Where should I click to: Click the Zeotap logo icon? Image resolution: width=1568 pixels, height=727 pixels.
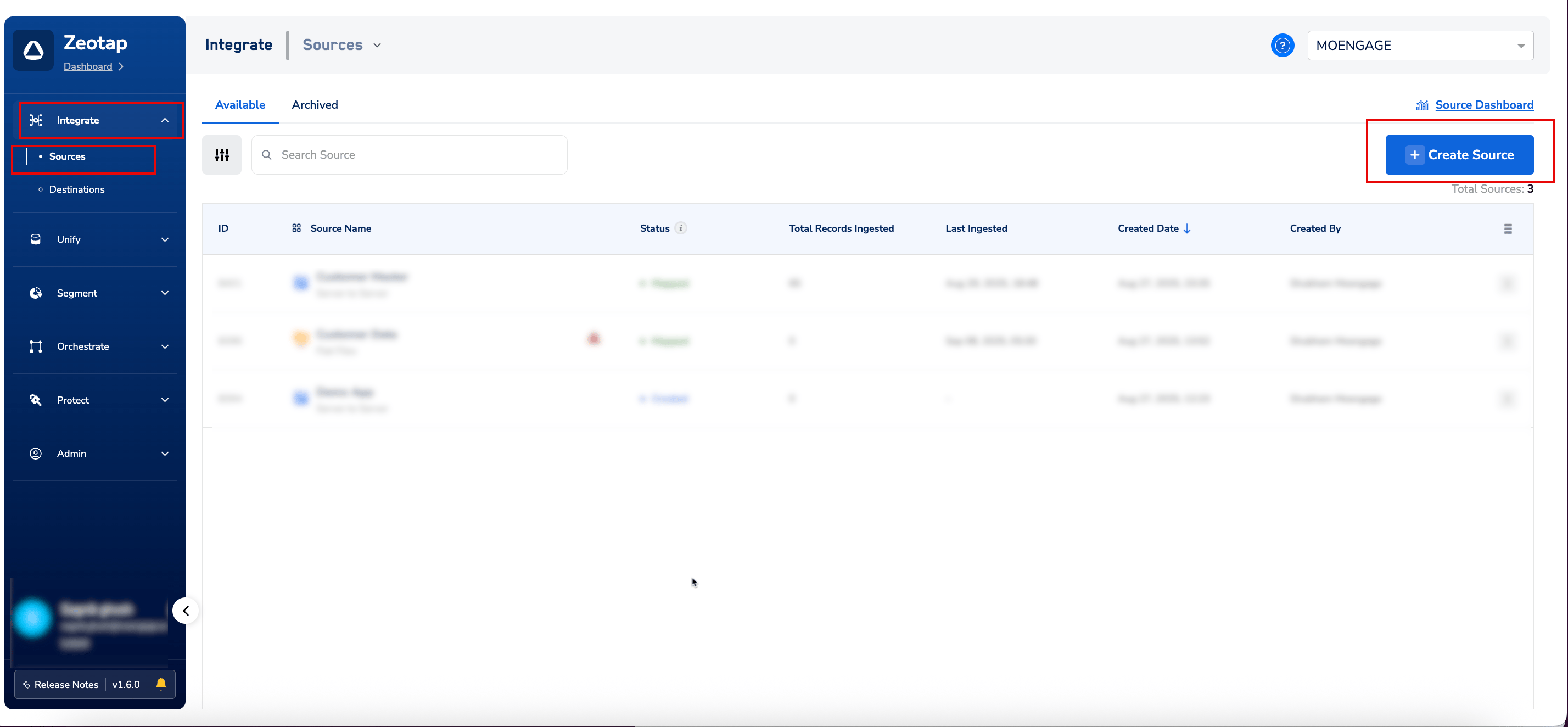pos(33,50)
